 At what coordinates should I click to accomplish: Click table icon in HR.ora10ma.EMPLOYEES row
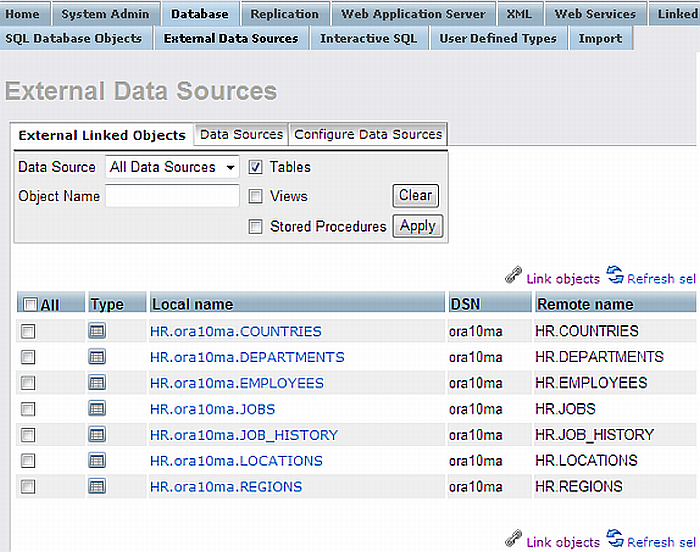[97, 383]
